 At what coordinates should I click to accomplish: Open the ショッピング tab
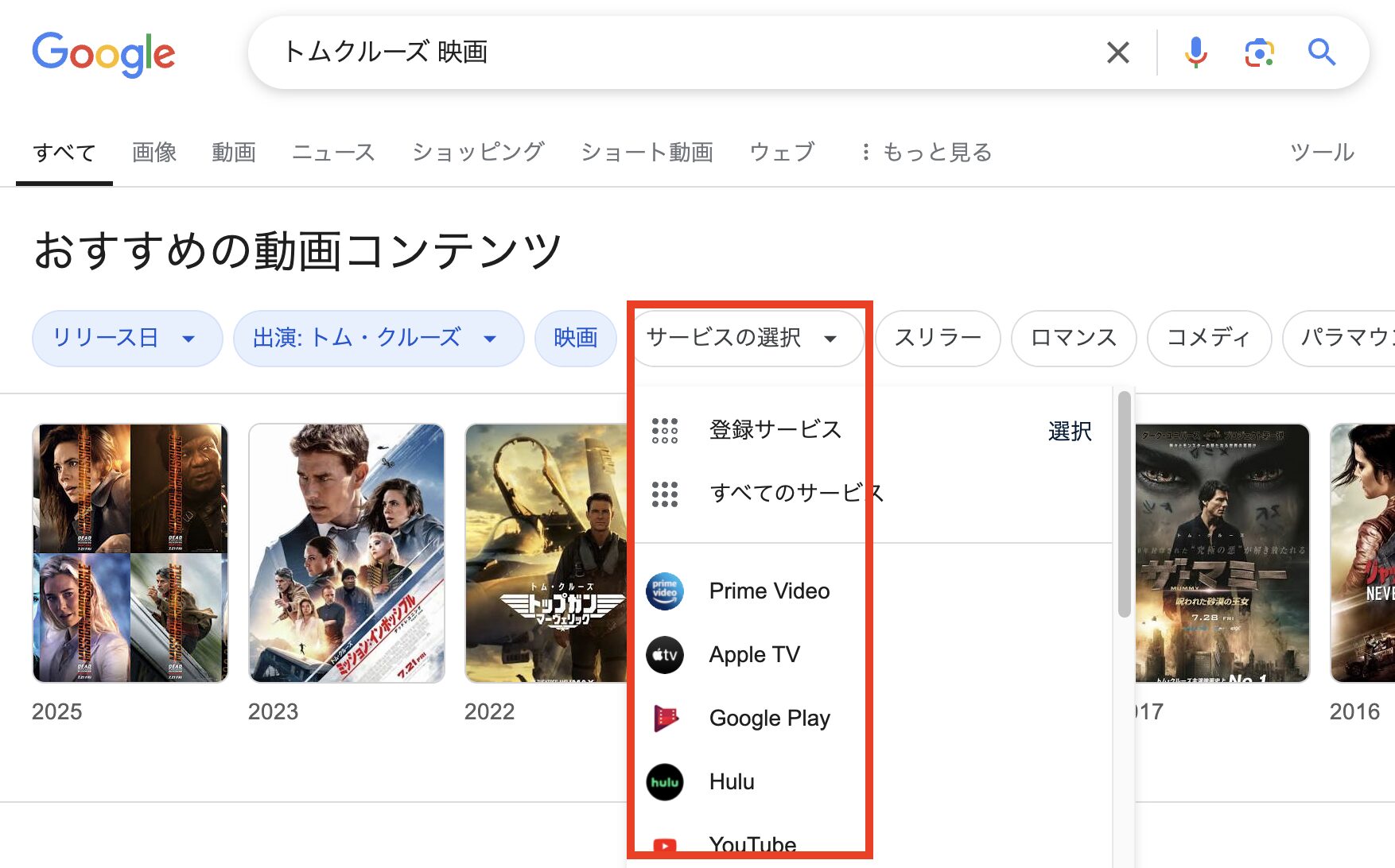tap(478, 152)
